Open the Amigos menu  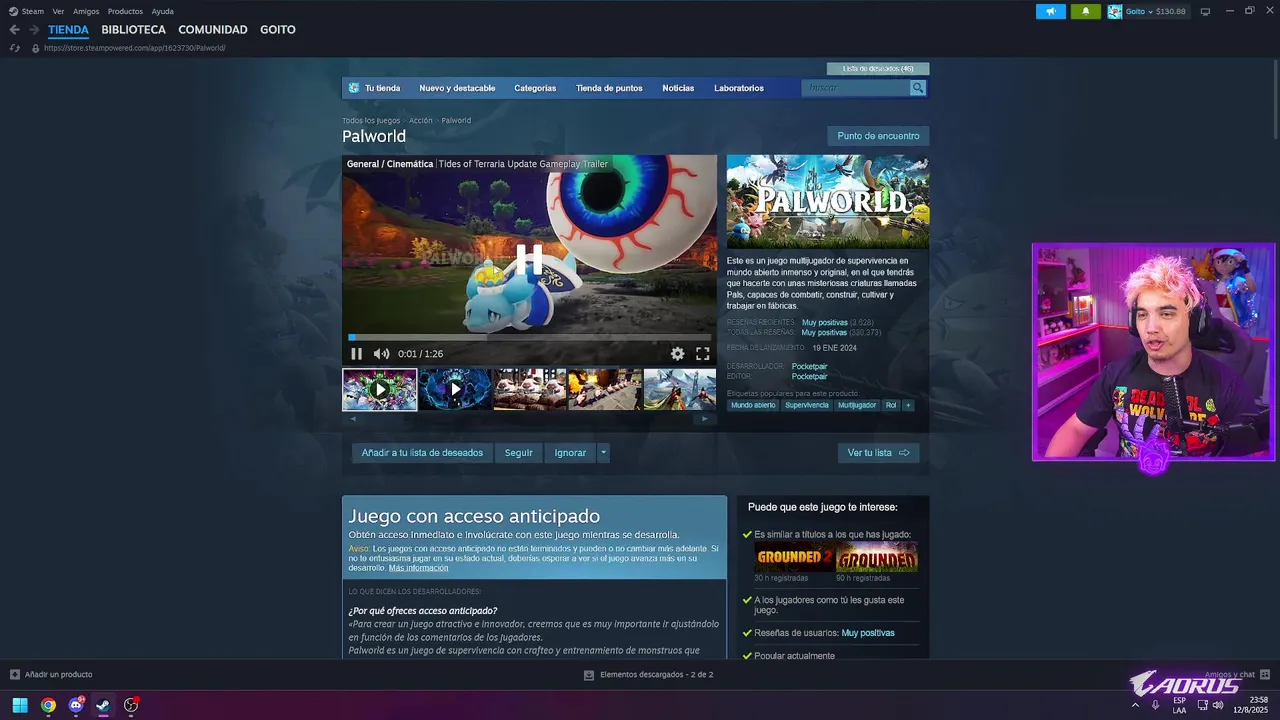point(86,11)
